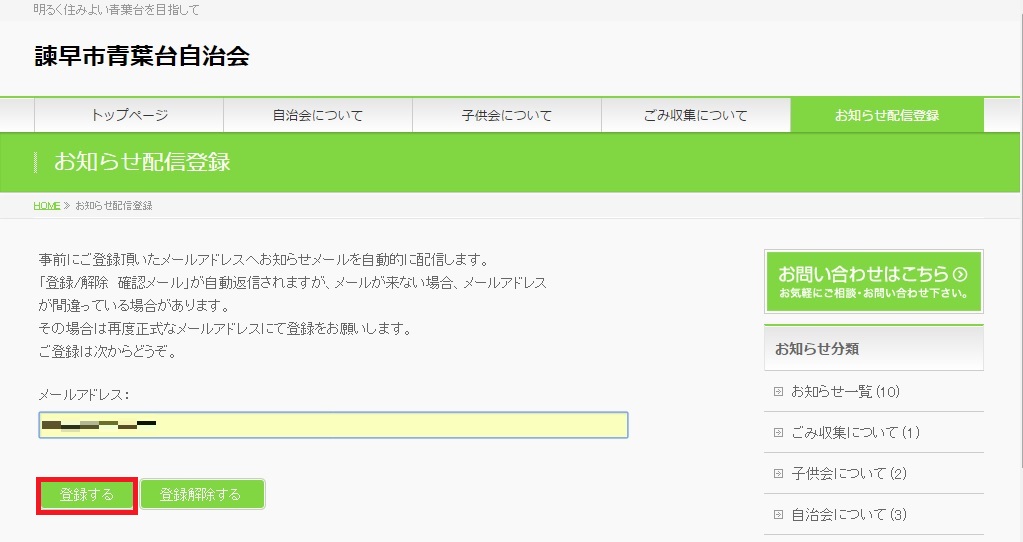Open the ごみ収集について tab in the navigation bar
The image size is (1023, 542).
pyautogui.click(x=695, y=115)
